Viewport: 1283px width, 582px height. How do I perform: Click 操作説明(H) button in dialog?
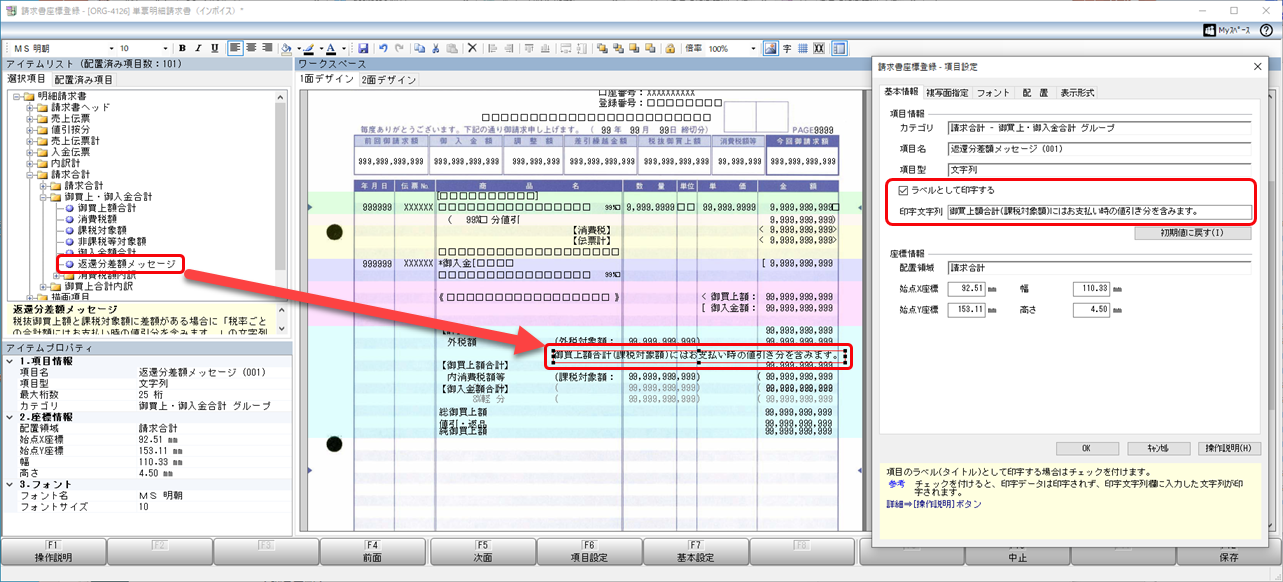pos(1230,448)
